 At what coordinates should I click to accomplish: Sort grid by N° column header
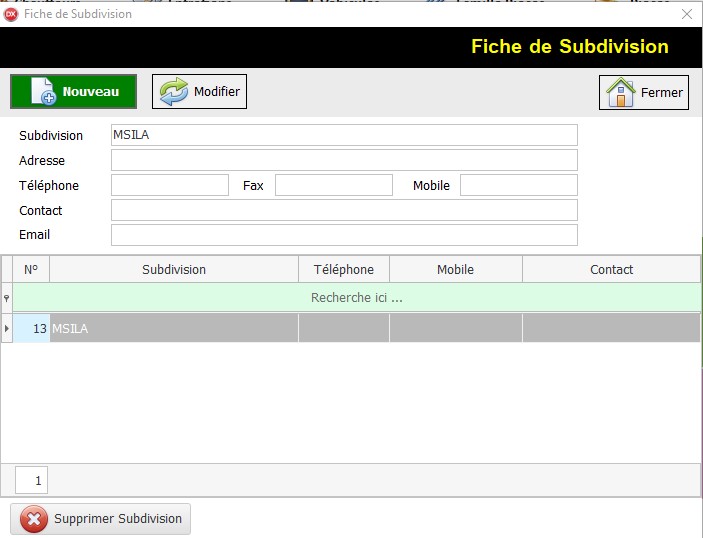[x=31, y=270]
